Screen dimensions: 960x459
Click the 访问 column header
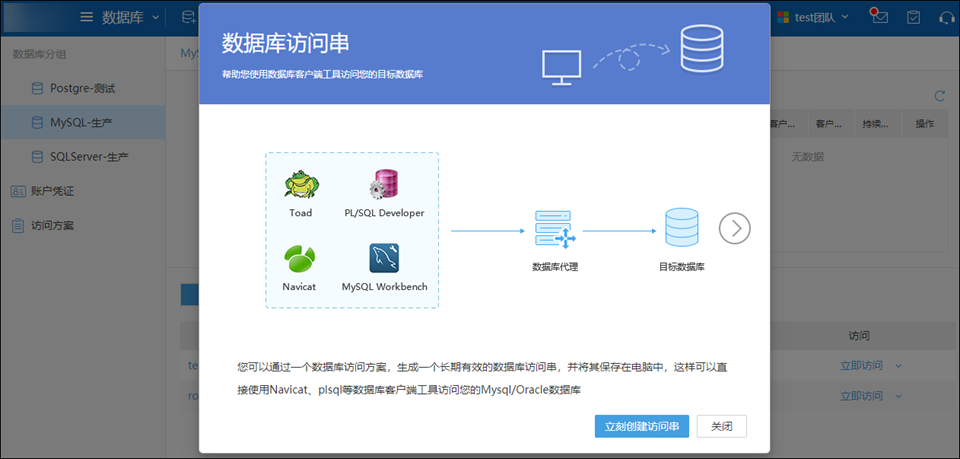pos(859,335)
